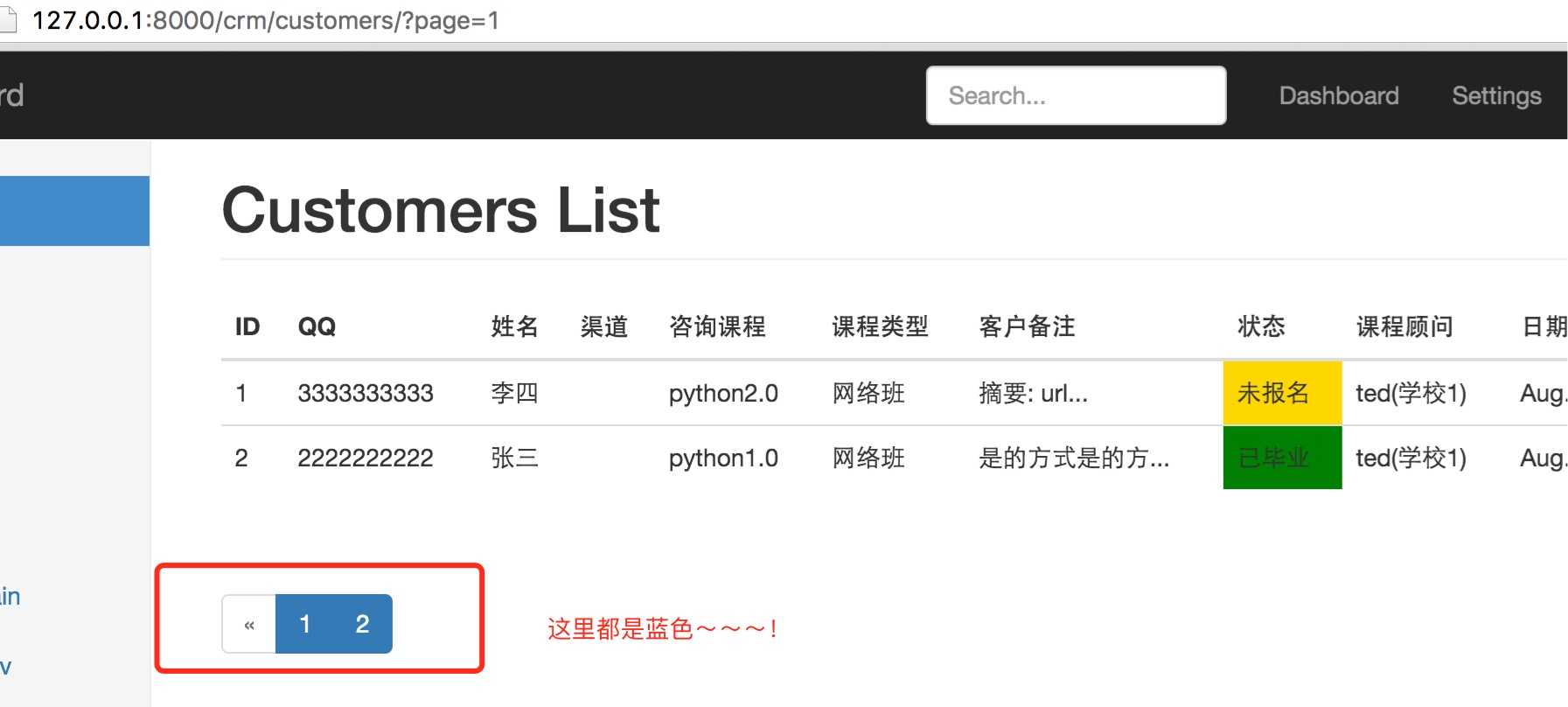
Task: Go to pagination page 1
Action: tap(304, 624)
